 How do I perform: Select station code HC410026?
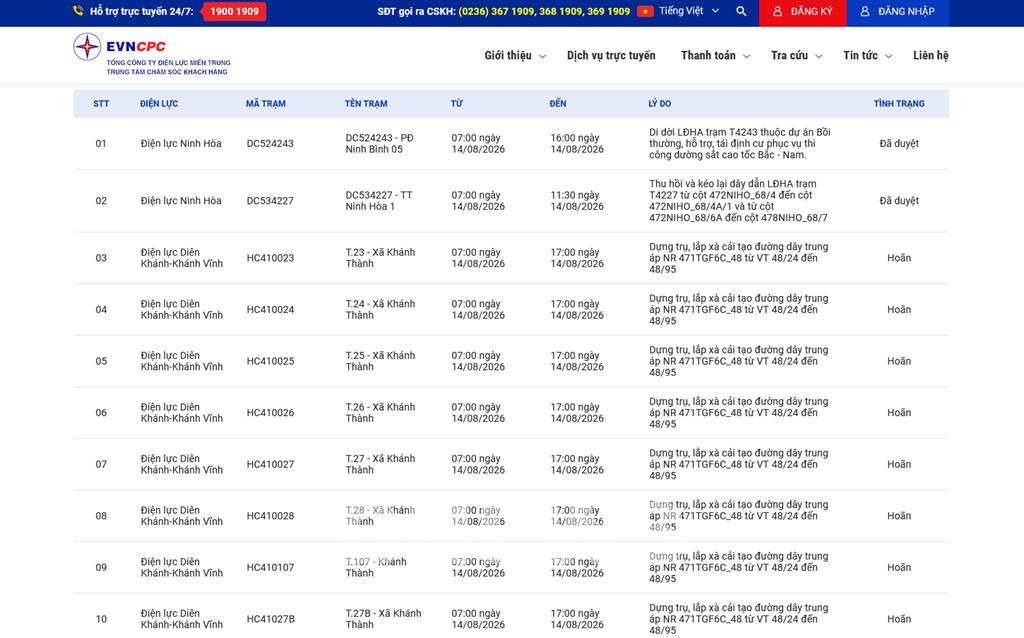pos(270,413)
